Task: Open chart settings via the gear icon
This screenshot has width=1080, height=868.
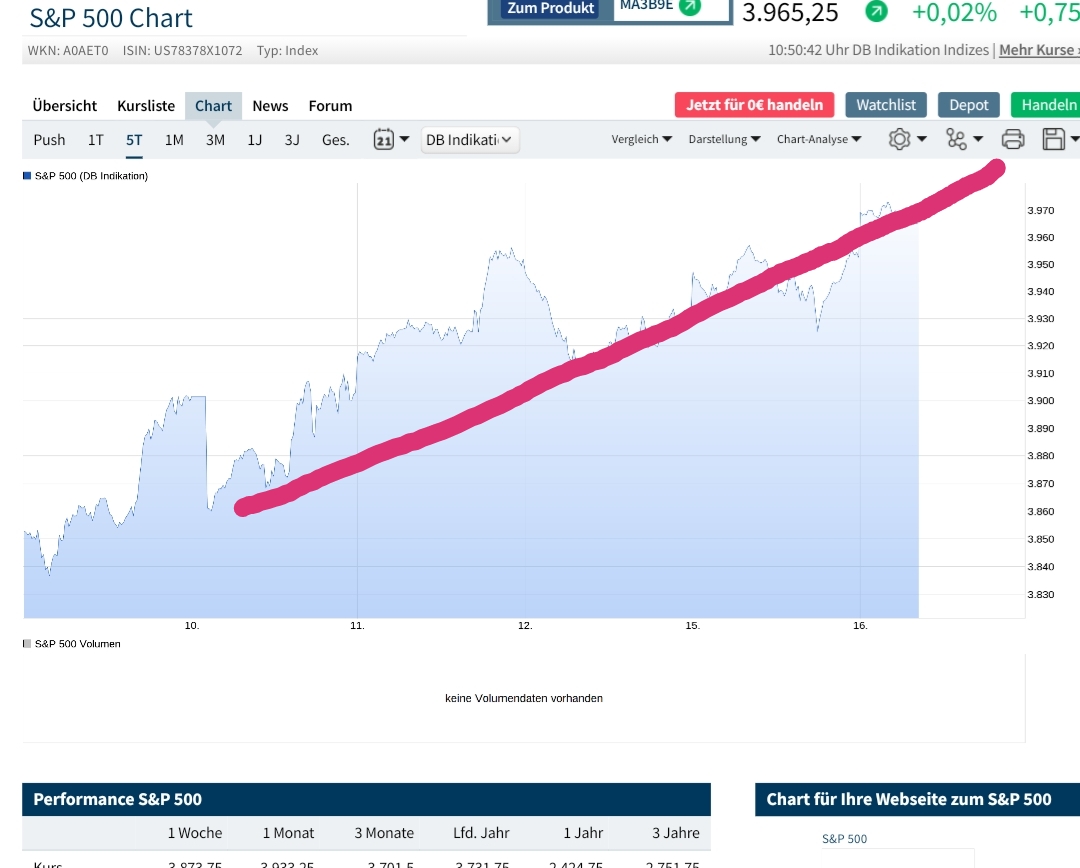Action: 901,139
